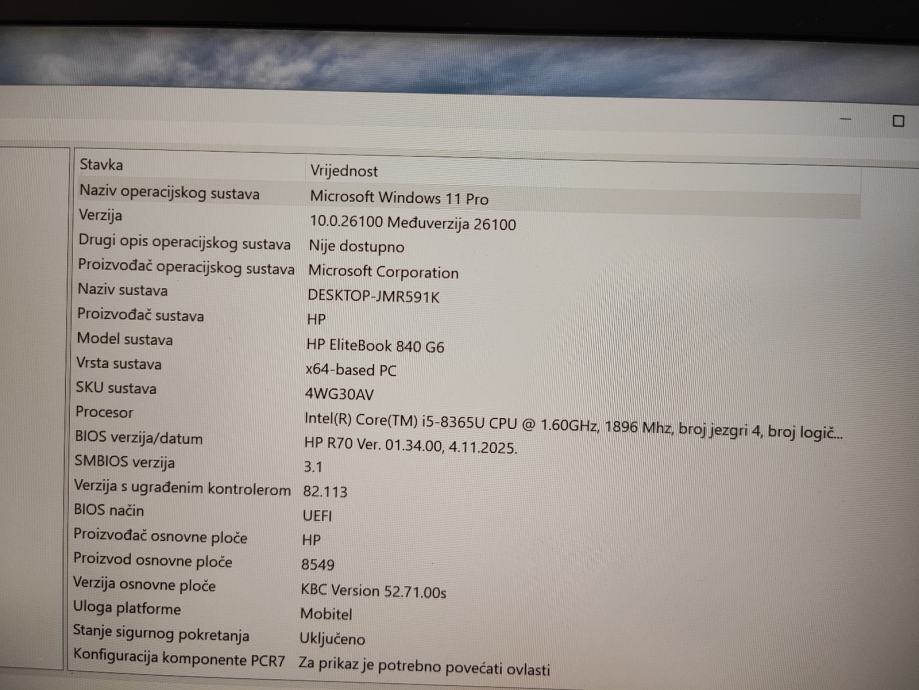
Task: Select the 'Nije dostupno' value
Action: coord(356,247)
